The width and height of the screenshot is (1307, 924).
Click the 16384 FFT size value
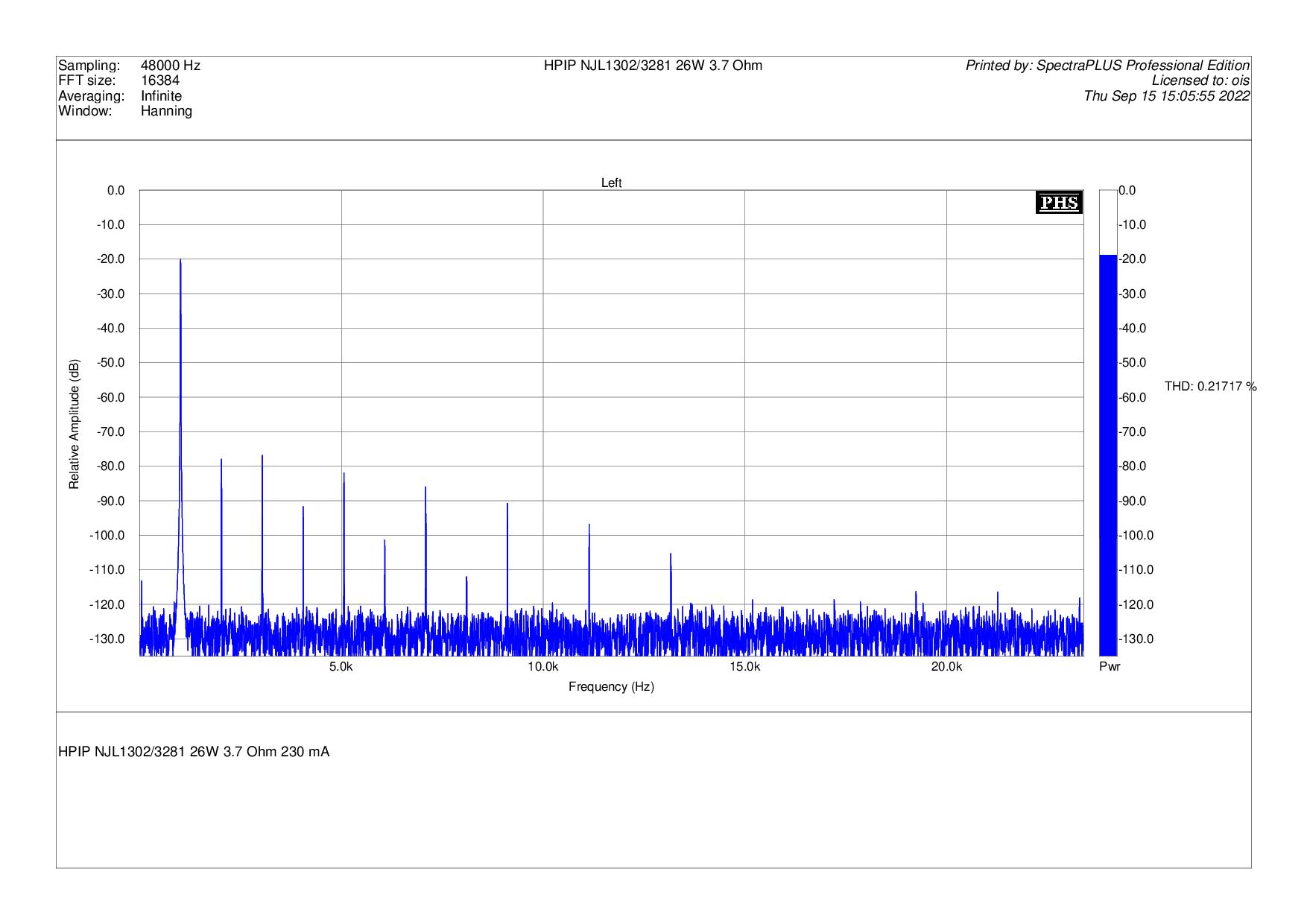pyautogui.click(x=160, y=80)
